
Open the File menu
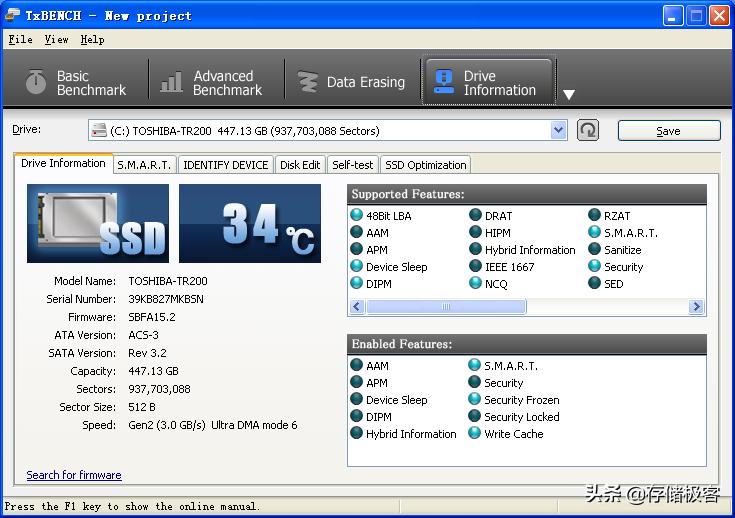(x=20, y=39)
